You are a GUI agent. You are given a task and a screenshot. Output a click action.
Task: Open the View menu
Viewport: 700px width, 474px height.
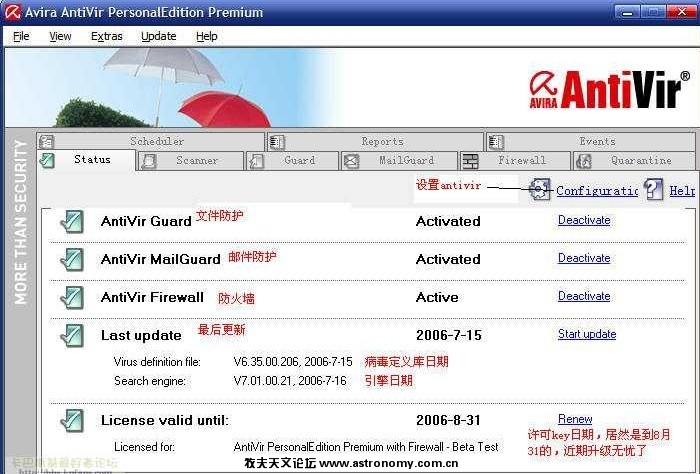(x=60, y=36)
